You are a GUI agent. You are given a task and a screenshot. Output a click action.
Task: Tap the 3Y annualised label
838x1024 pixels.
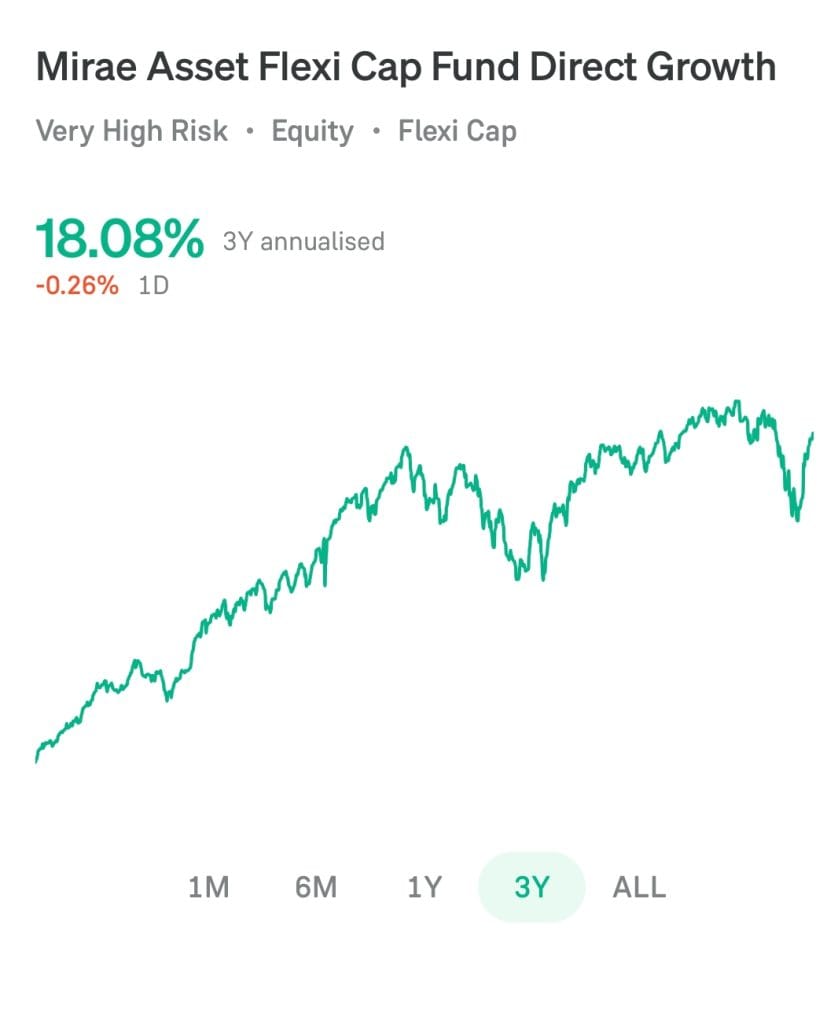(x=303, y=241)
